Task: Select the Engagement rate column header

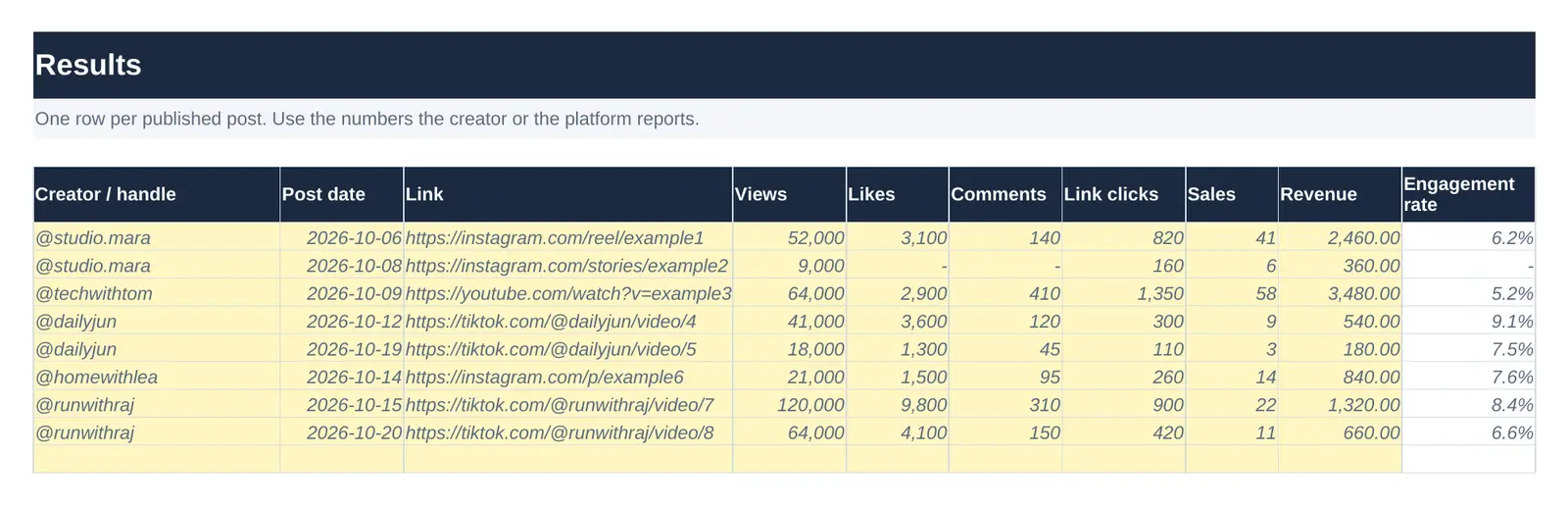Action: coord(1468,194)
